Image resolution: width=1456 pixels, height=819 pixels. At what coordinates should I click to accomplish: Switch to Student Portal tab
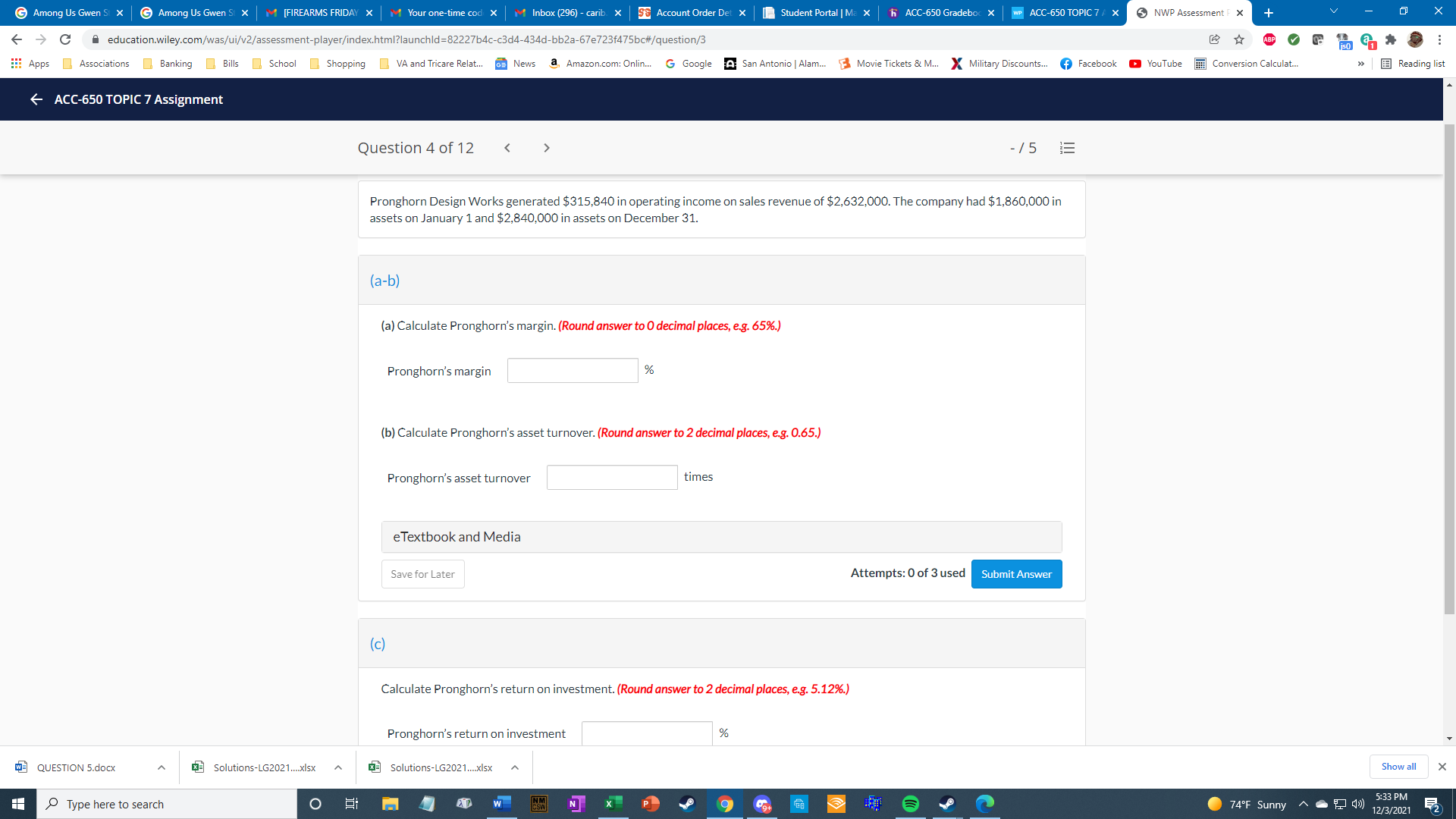(816, 13)
